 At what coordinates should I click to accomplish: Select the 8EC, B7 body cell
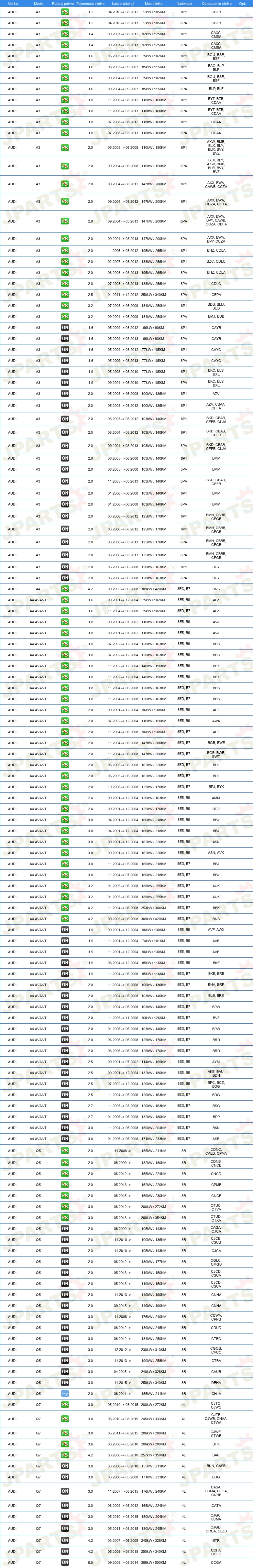click(184, 589)
